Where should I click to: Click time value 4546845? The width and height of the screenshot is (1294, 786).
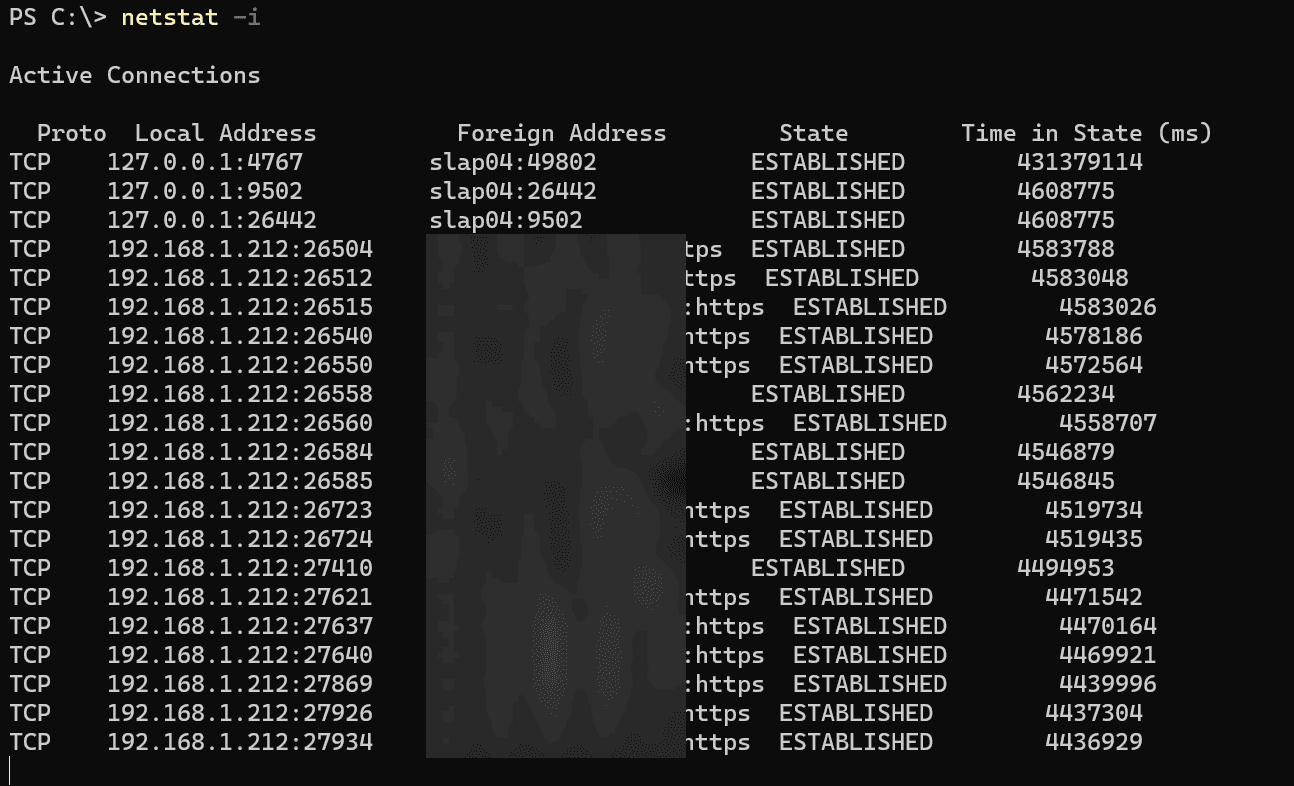1066,481
